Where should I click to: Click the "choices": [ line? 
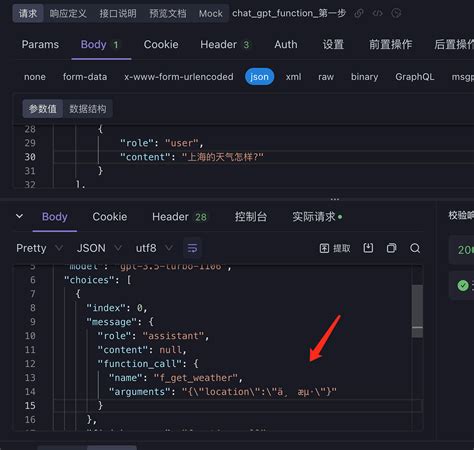click(x=98, y=280)
